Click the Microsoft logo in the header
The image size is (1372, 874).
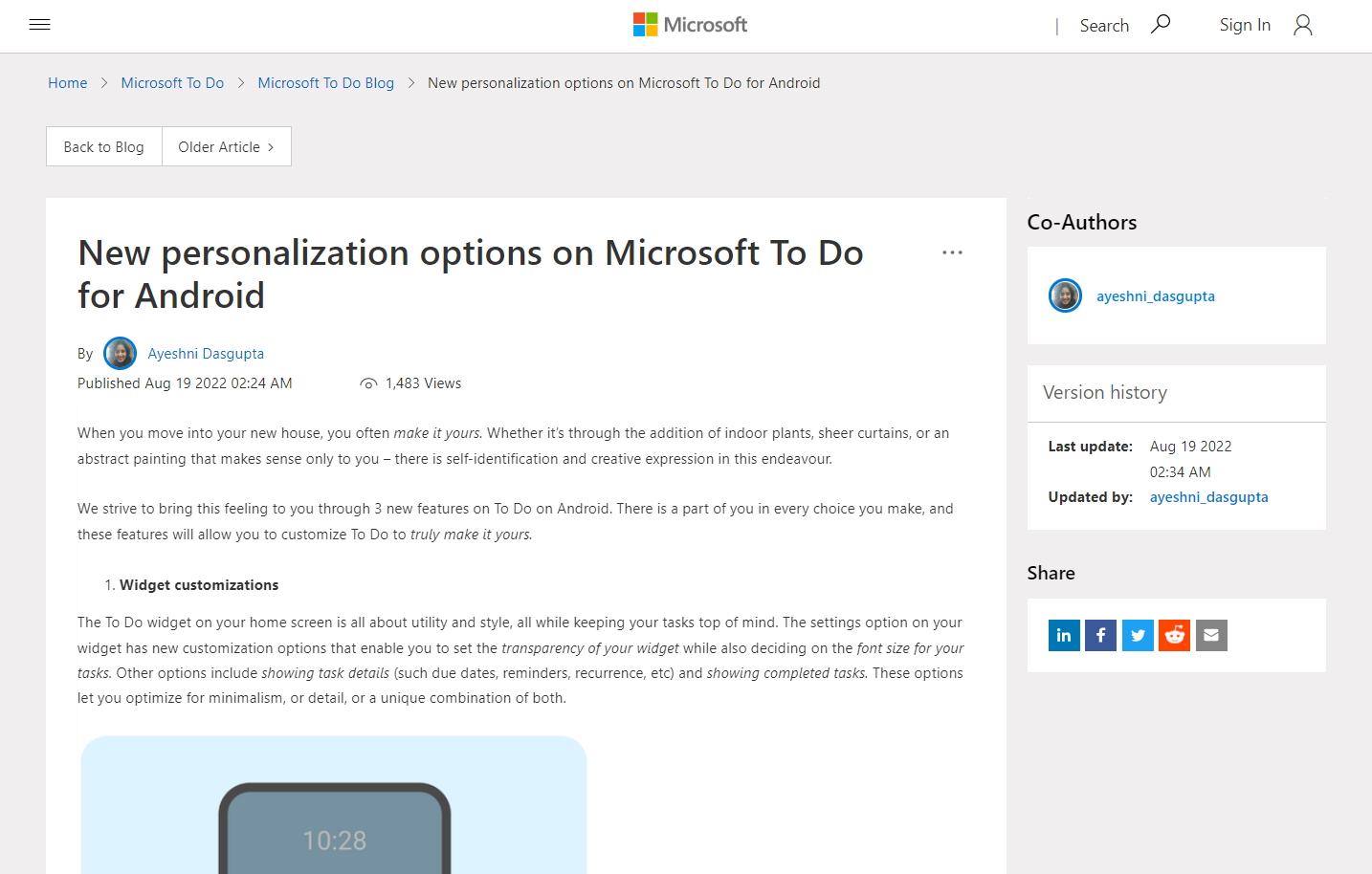click(x=689, y=24)
